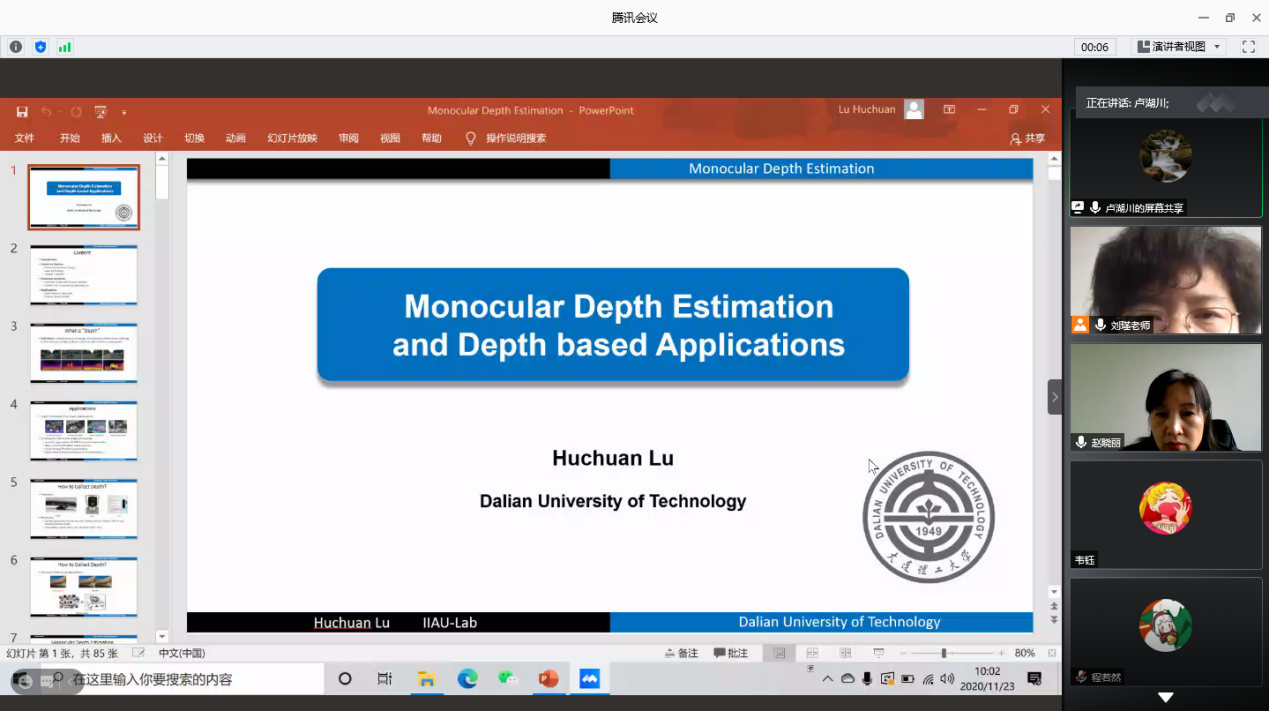Switch to reading view icon
Viewport: 1269px width, 711px height.
845,653
